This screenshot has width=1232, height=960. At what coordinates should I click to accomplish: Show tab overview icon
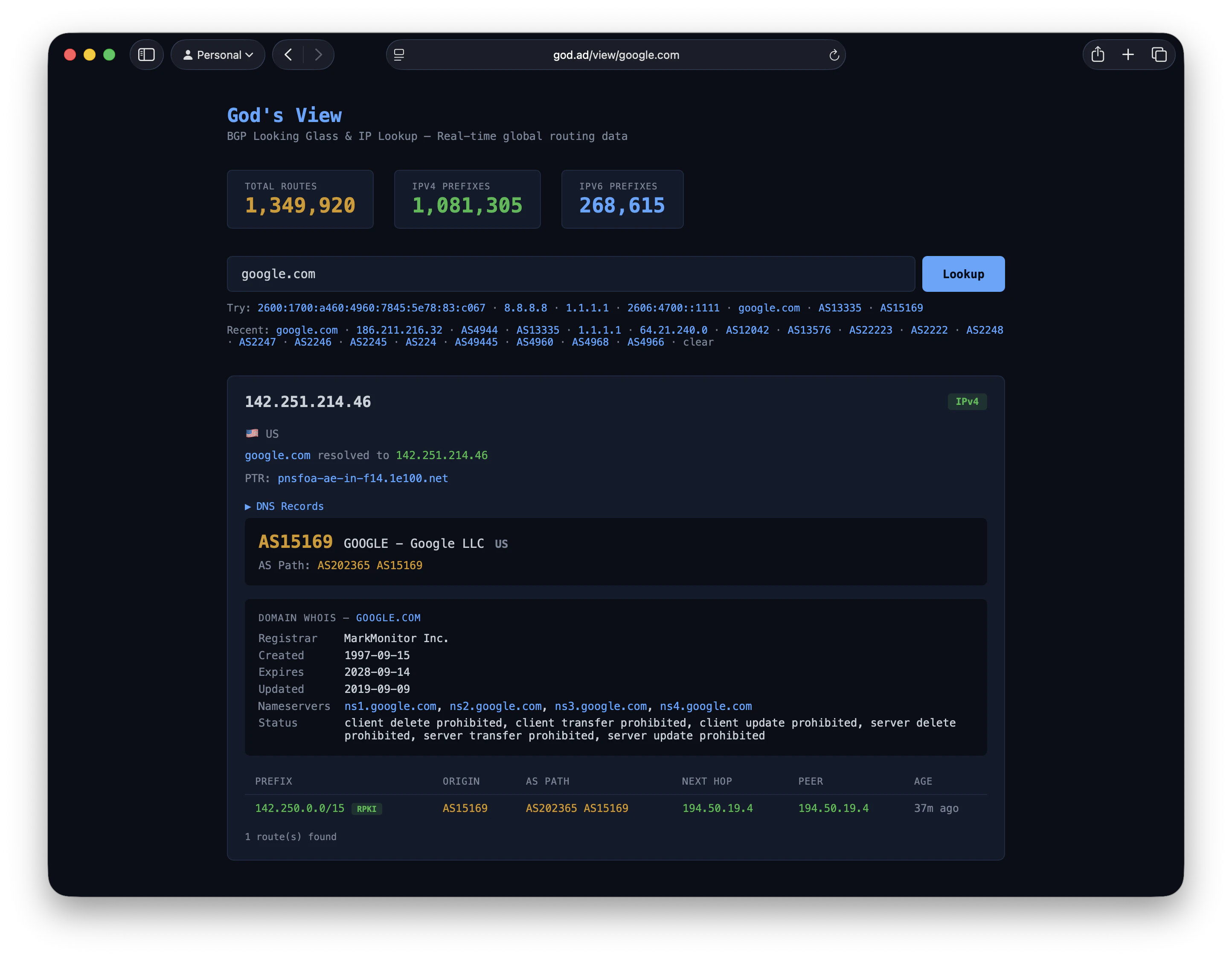[x=1159, y=55]
